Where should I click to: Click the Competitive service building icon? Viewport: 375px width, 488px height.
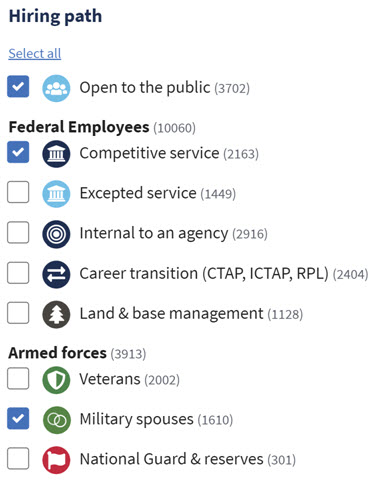coord(56,154)
